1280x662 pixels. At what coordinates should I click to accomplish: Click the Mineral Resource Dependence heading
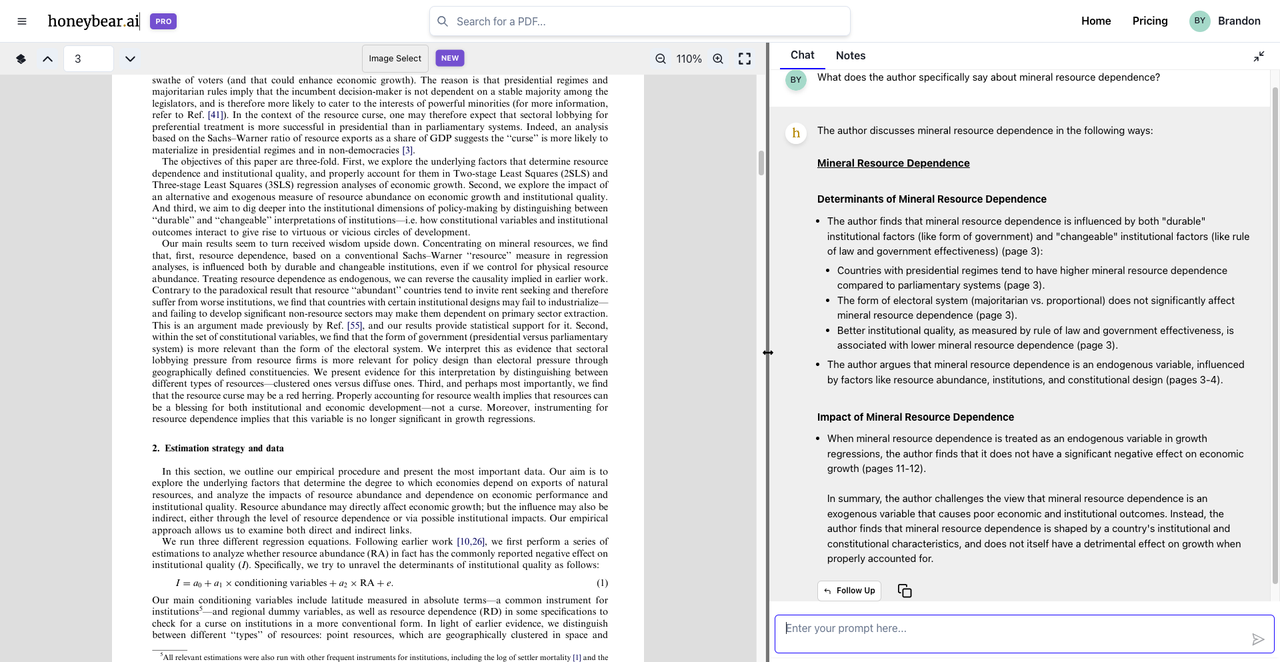coord(893,163)
